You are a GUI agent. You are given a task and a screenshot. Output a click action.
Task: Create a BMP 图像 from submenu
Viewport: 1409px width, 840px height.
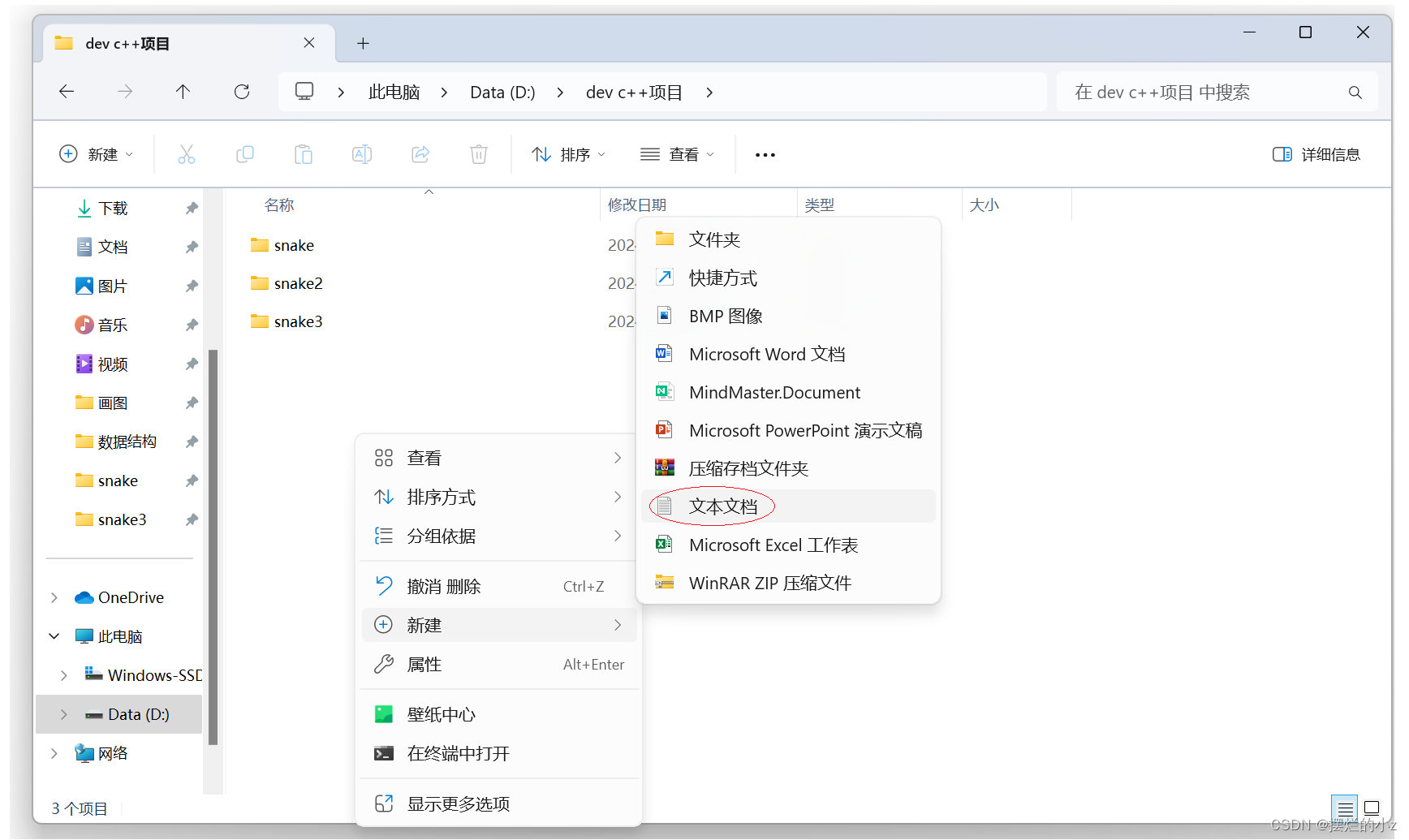click(788, 316)
